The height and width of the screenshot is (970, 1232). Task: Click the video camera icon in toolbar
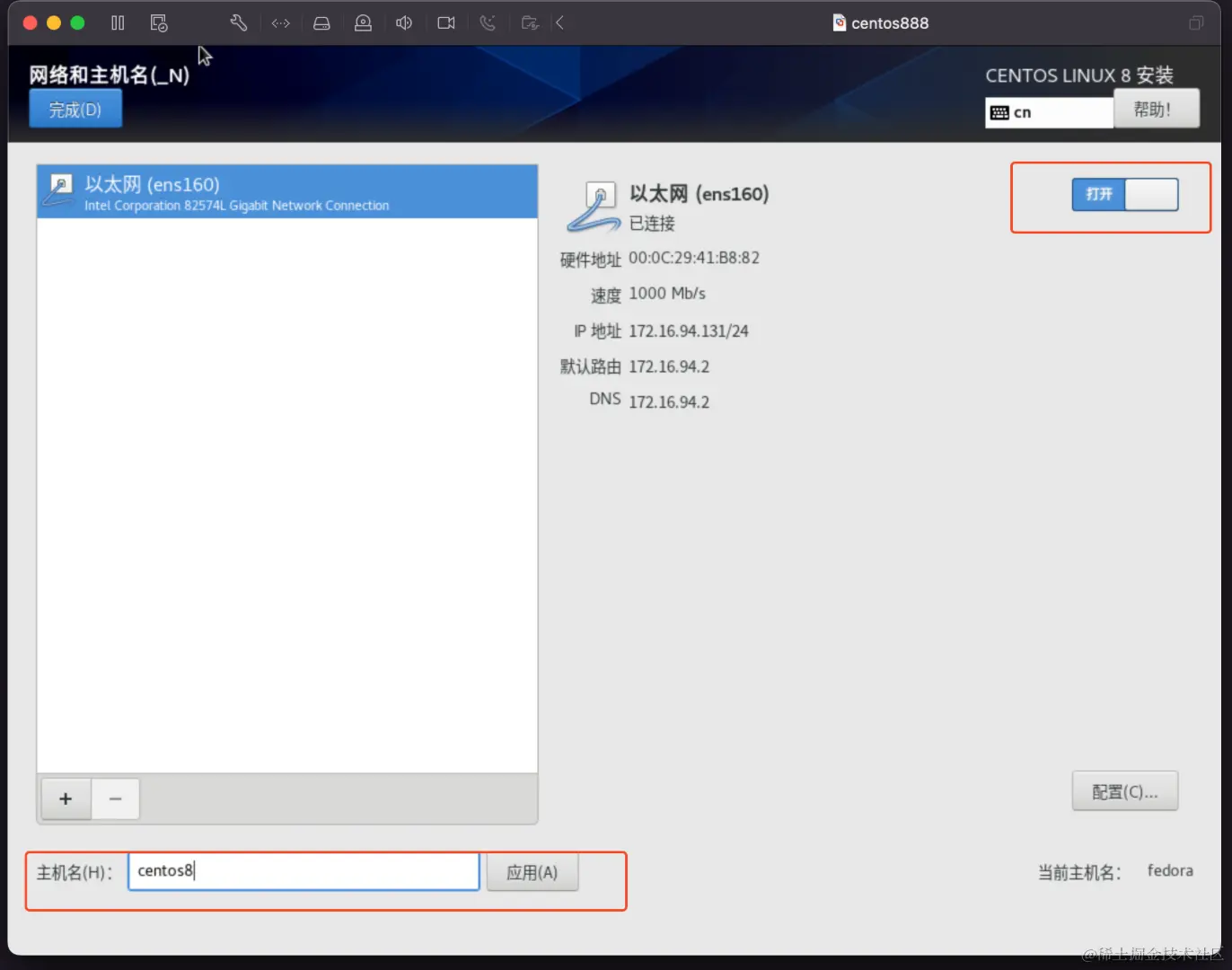click(x=445, y=23)
